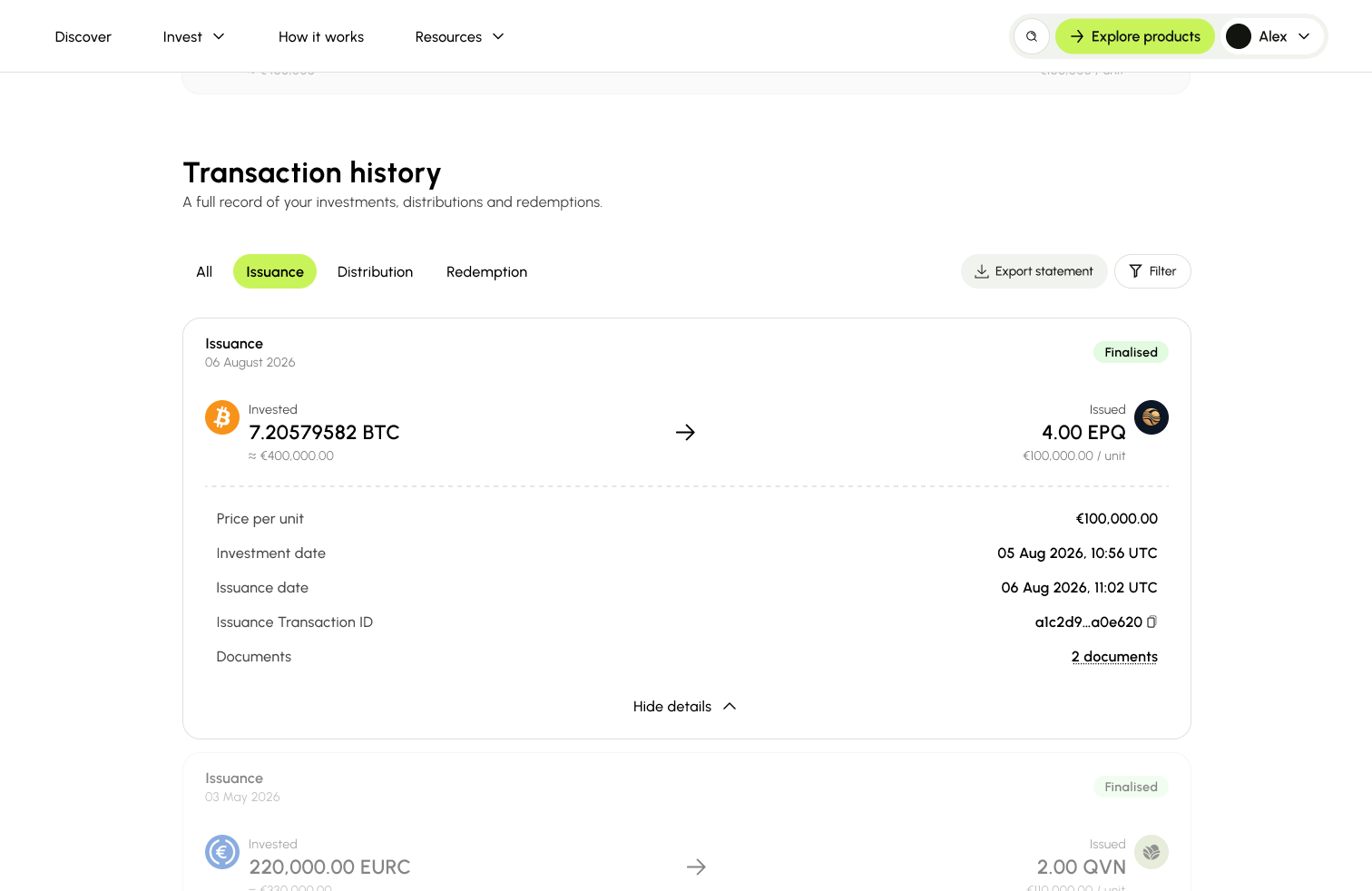Screen dimensions: 1372x891
Task: Click the 03 May 2026 date text
Action: pyautogui.click(x=242, y=797)
